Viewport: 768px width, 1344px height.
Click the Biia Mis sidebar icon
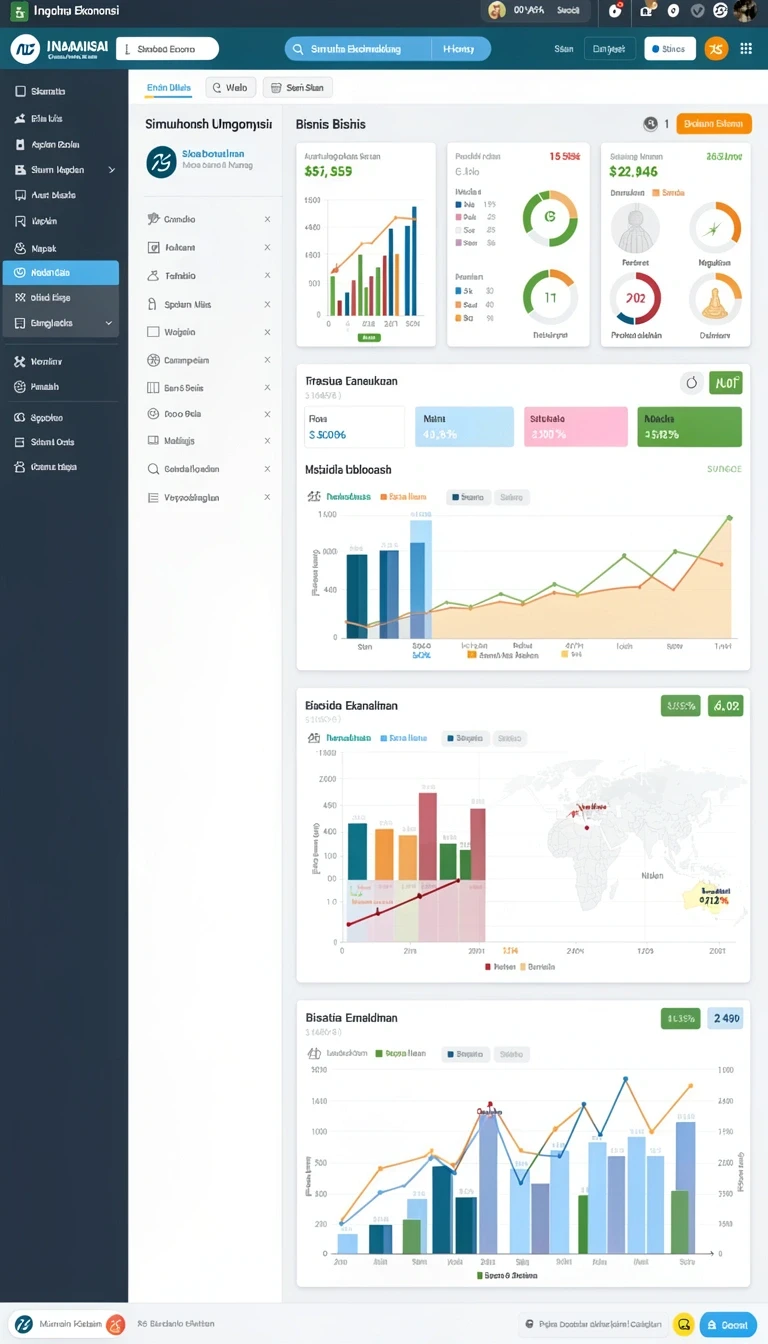tap(20, 118)
